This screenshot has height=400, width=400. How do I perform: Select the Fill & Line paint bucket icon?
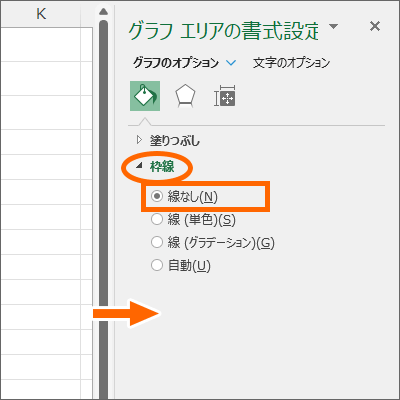[x=145, y=96]
